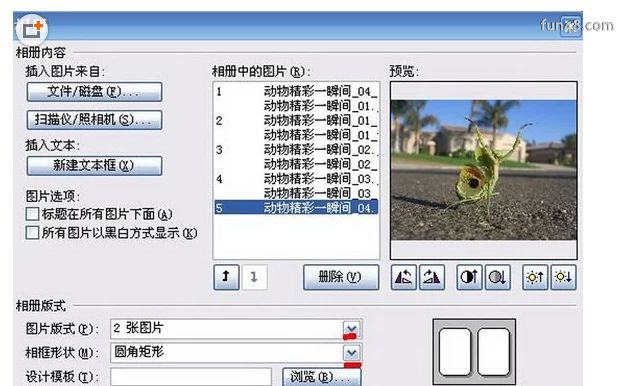Enable 标题在所有图片下面 checkbox
The width and height of the screenshot is (635, 386).
pyautogui.click(x=32, y=214)
